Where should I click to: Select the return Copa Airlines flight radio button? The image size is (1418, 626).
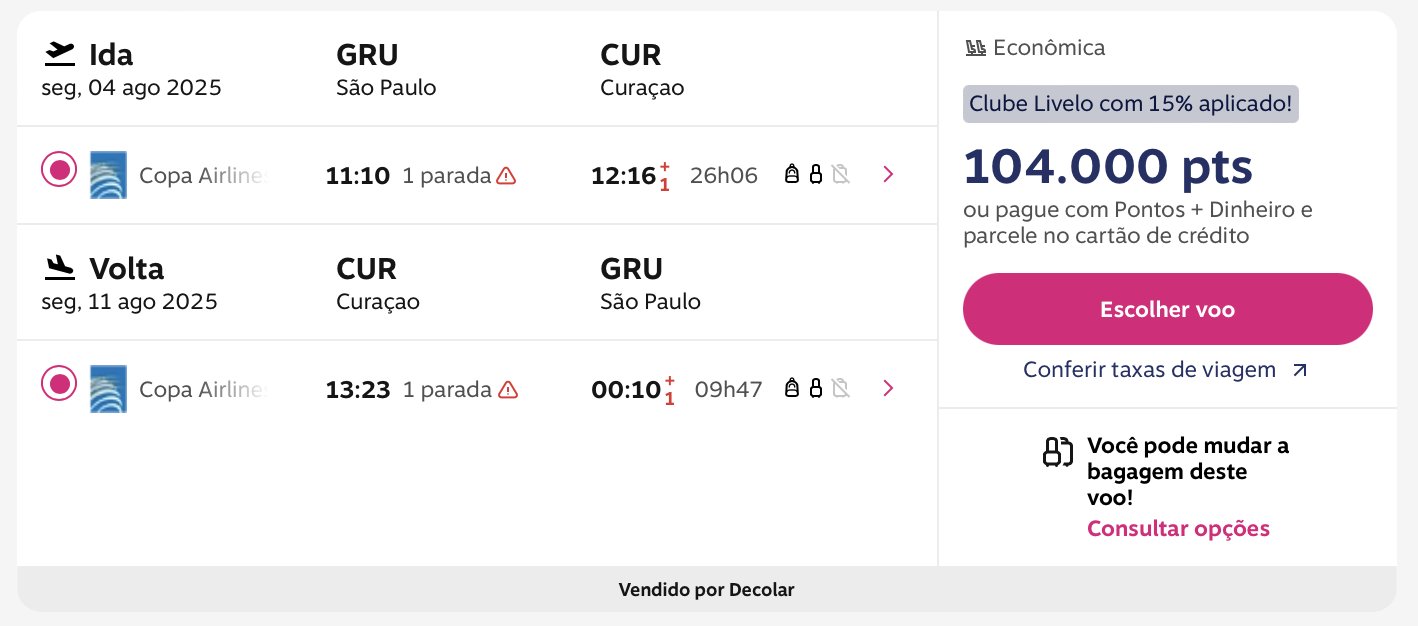(59, 383)
